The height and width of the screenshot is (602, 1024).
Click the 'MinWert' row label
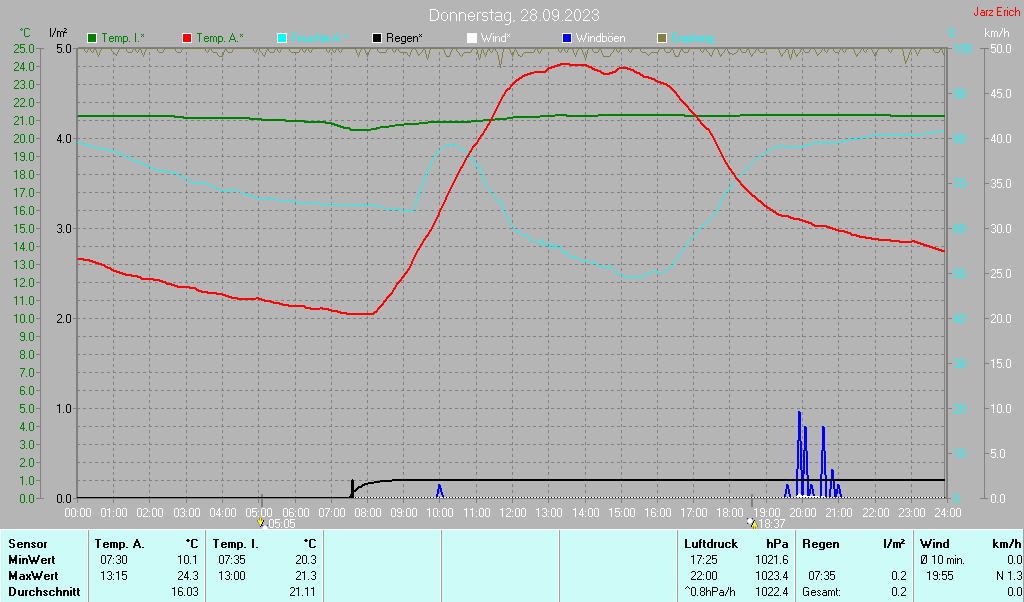click(32, 560)
